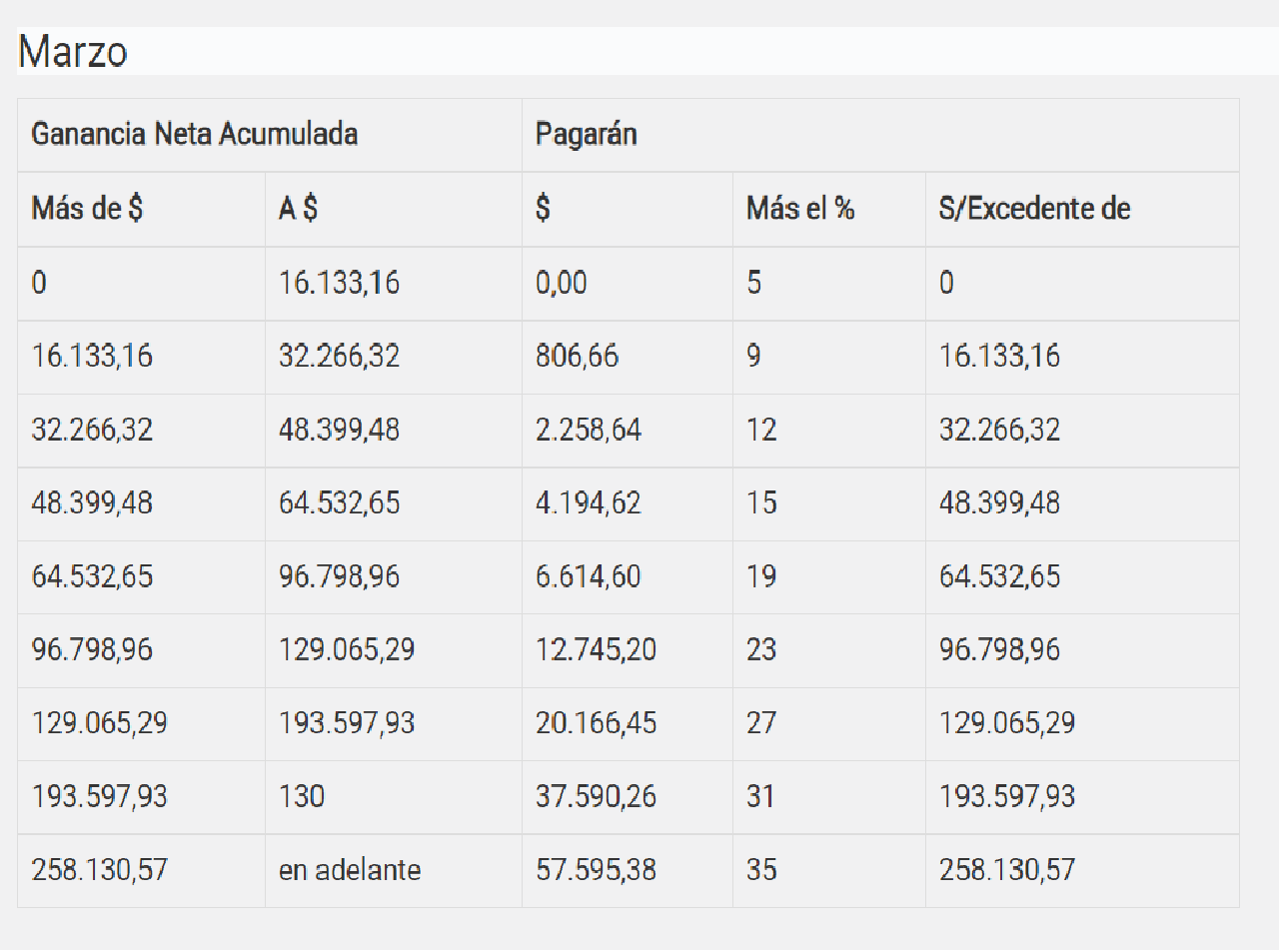
Task: Click the 15 percent cell
Action: point(761,502)
